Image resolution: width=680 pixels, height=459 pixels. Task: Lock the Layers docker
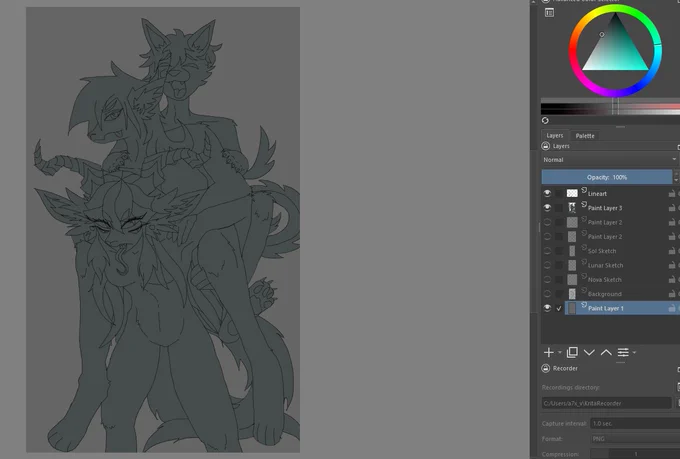546,146
